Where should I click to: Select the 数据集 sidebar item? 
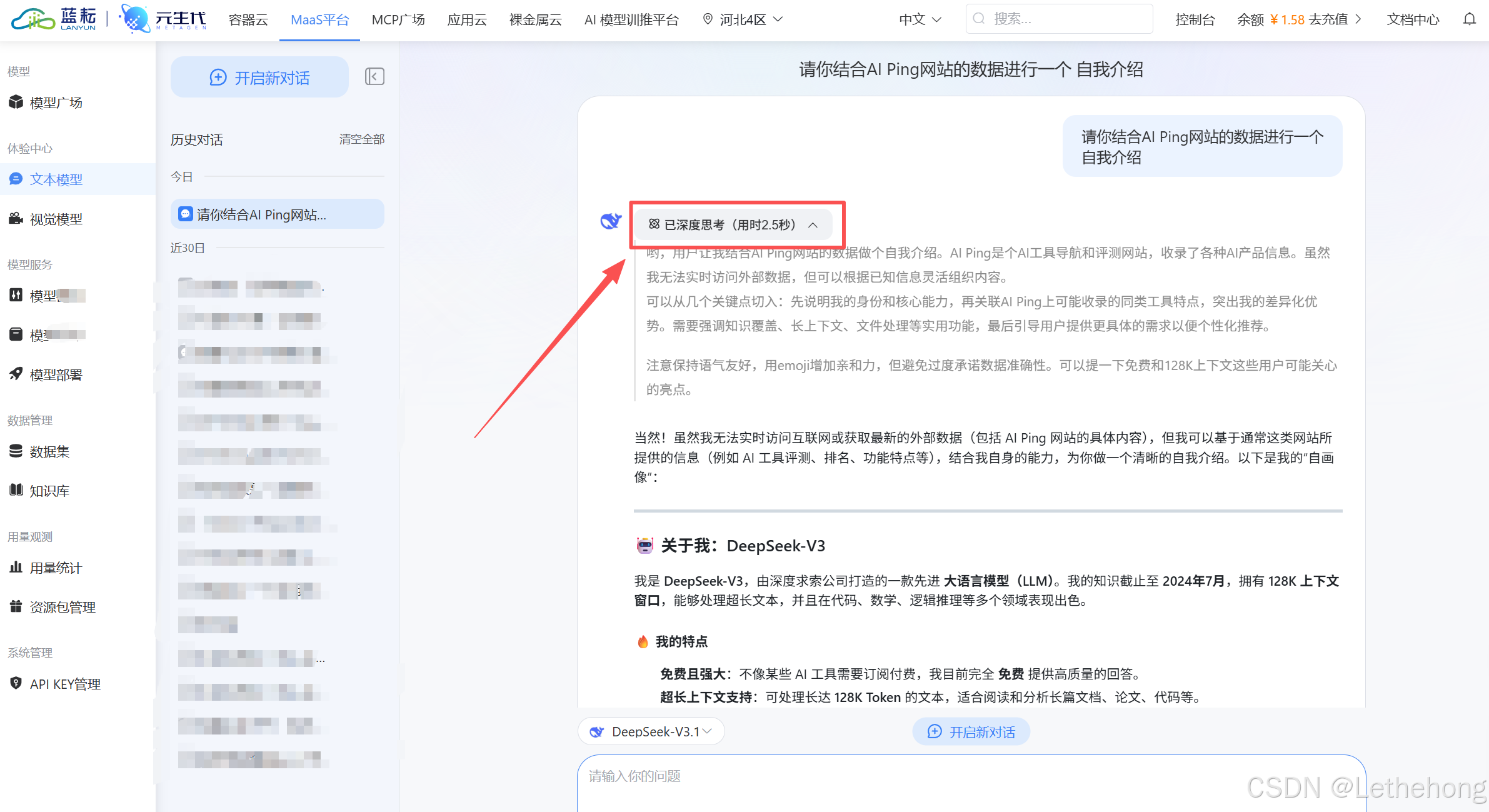pyautogui.click(x=78, y=451)
